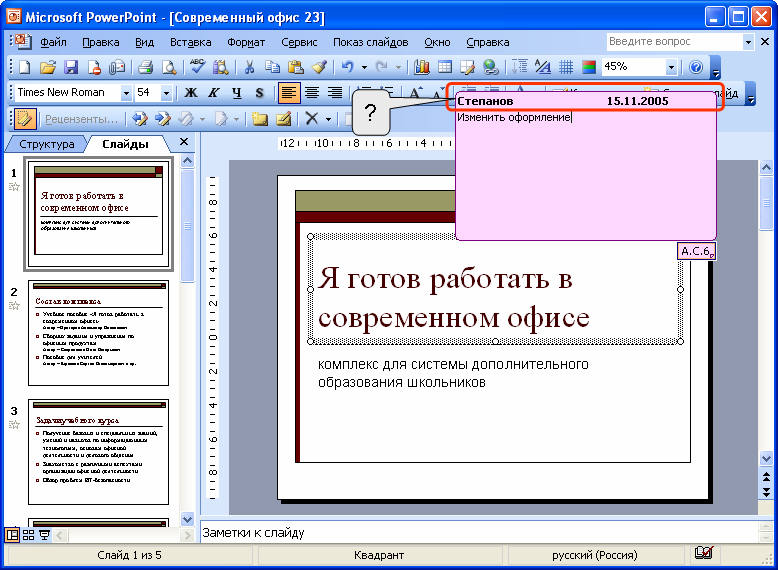Switch to Normal view

click(12, 535)
